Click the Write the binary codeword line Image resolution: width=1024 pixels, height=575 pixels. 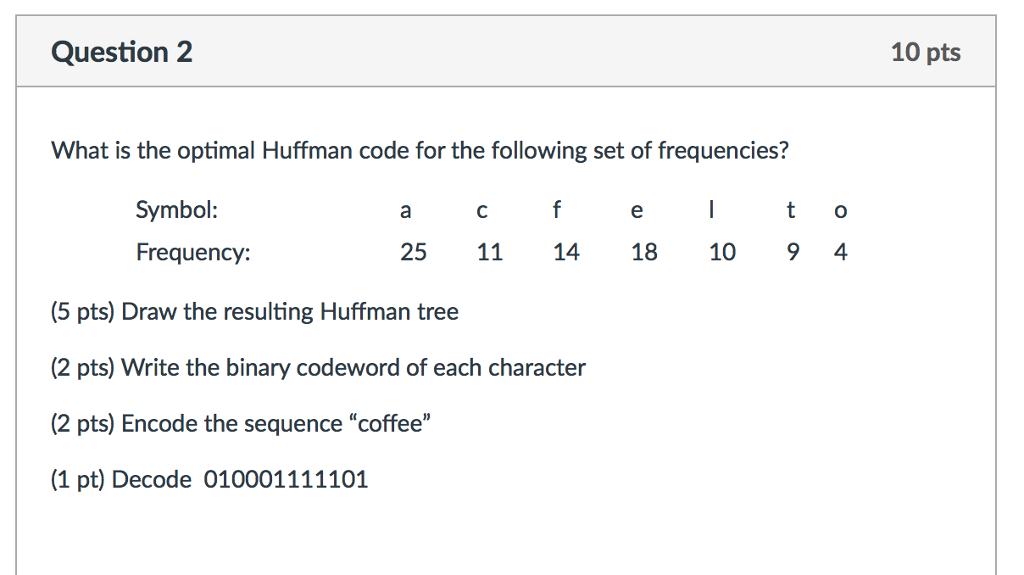[x=318, y=368]
